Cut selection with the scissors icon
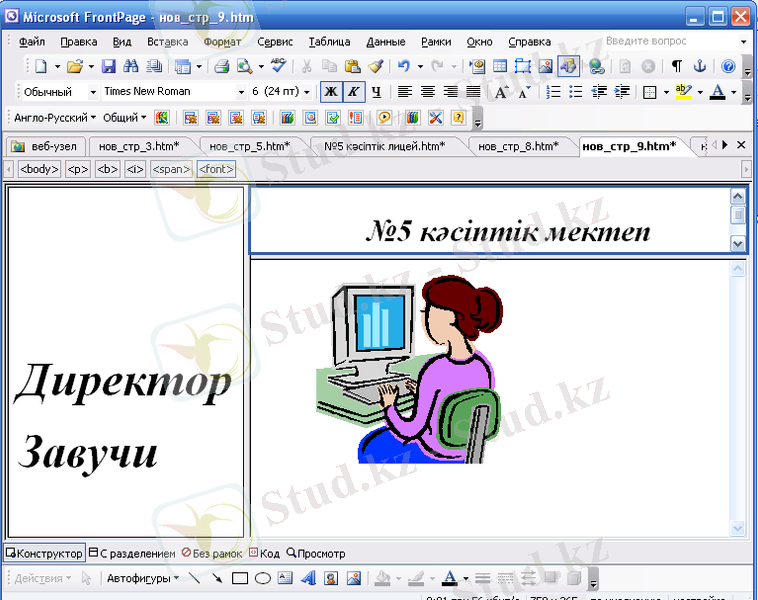 tap(306, 66)
